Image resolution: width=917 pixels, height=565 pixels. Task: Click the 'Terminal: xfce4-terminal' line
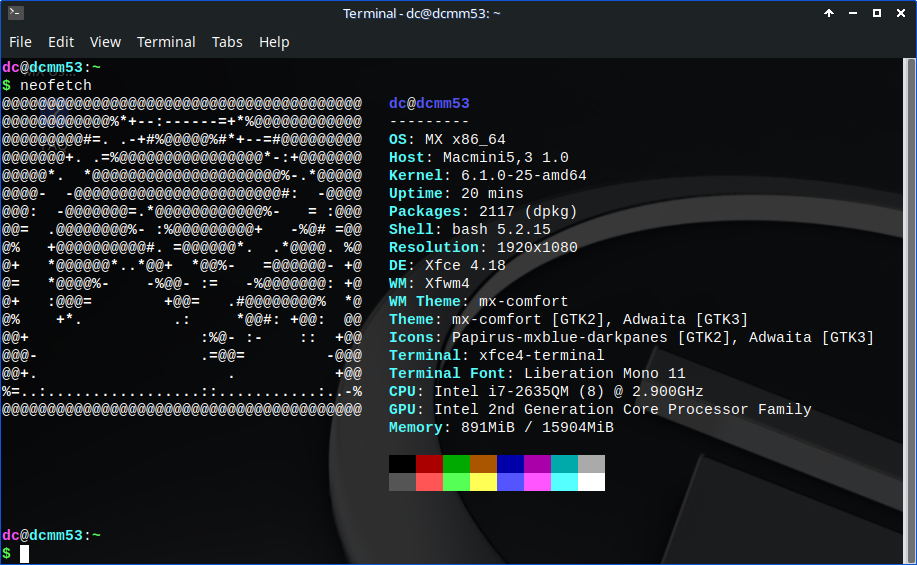(497, 356)
